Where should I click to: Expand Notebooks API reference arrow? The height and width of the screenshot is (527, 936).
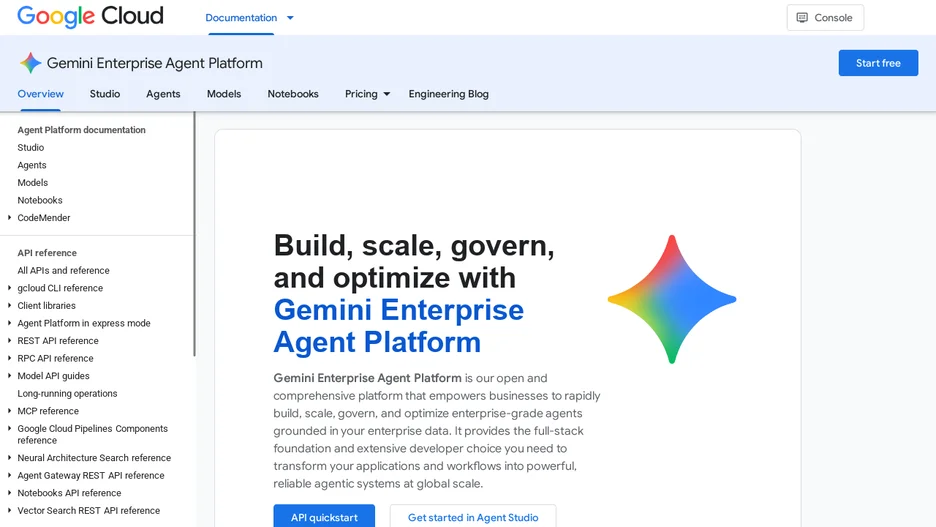click(10, 493)
